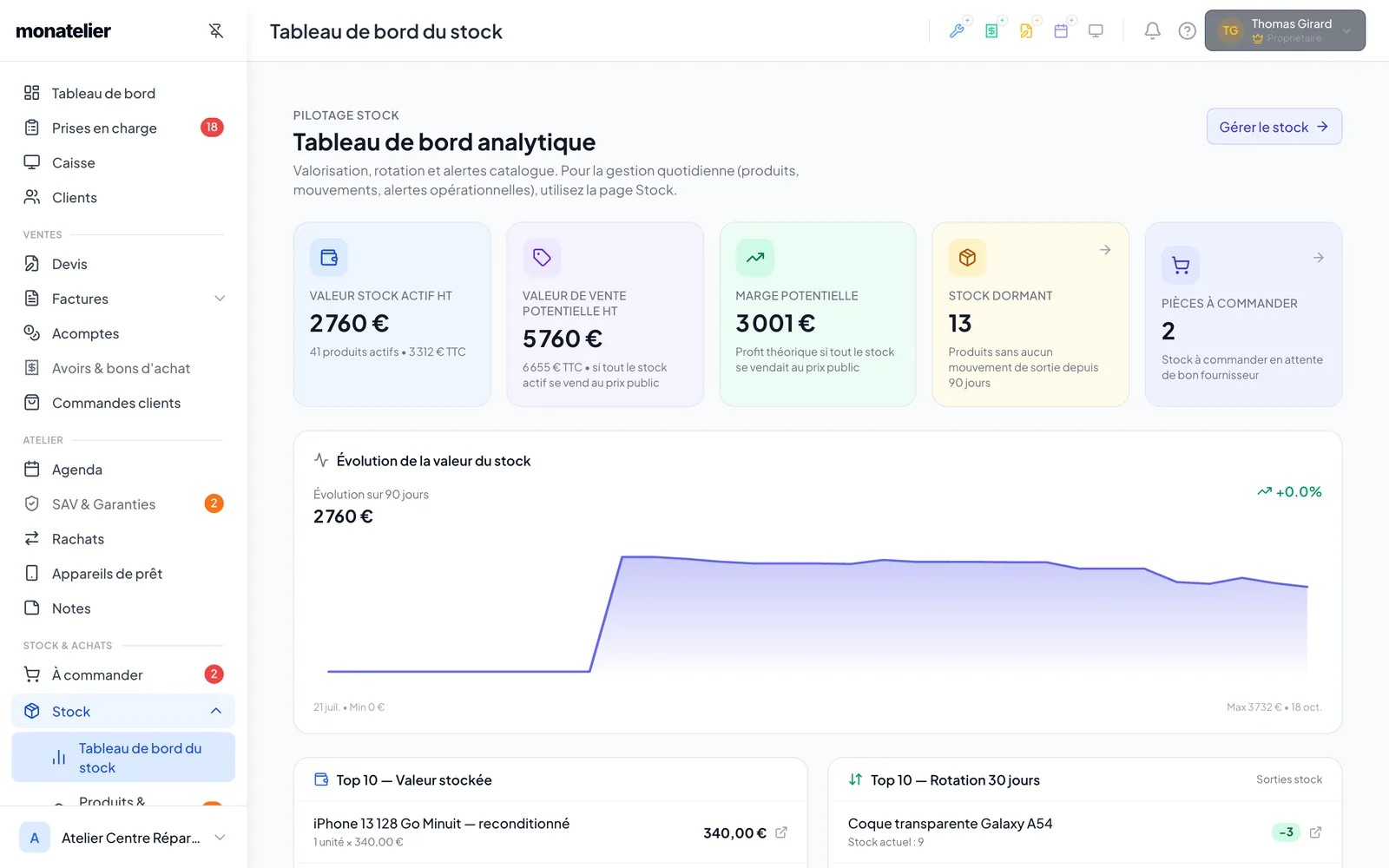Click the monatelier logo

click(x=63, y=31)
